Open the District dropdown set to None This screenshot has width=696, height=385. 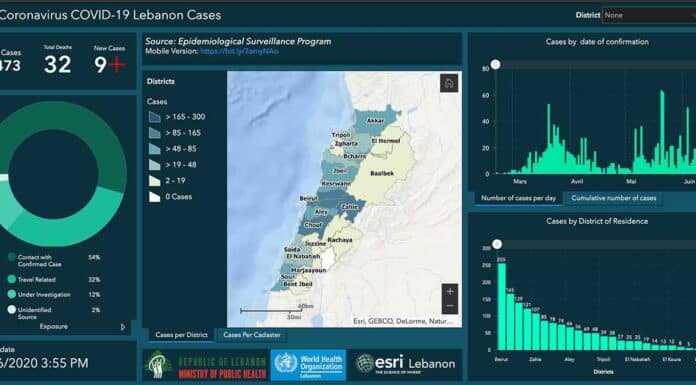tap(649, 15)
